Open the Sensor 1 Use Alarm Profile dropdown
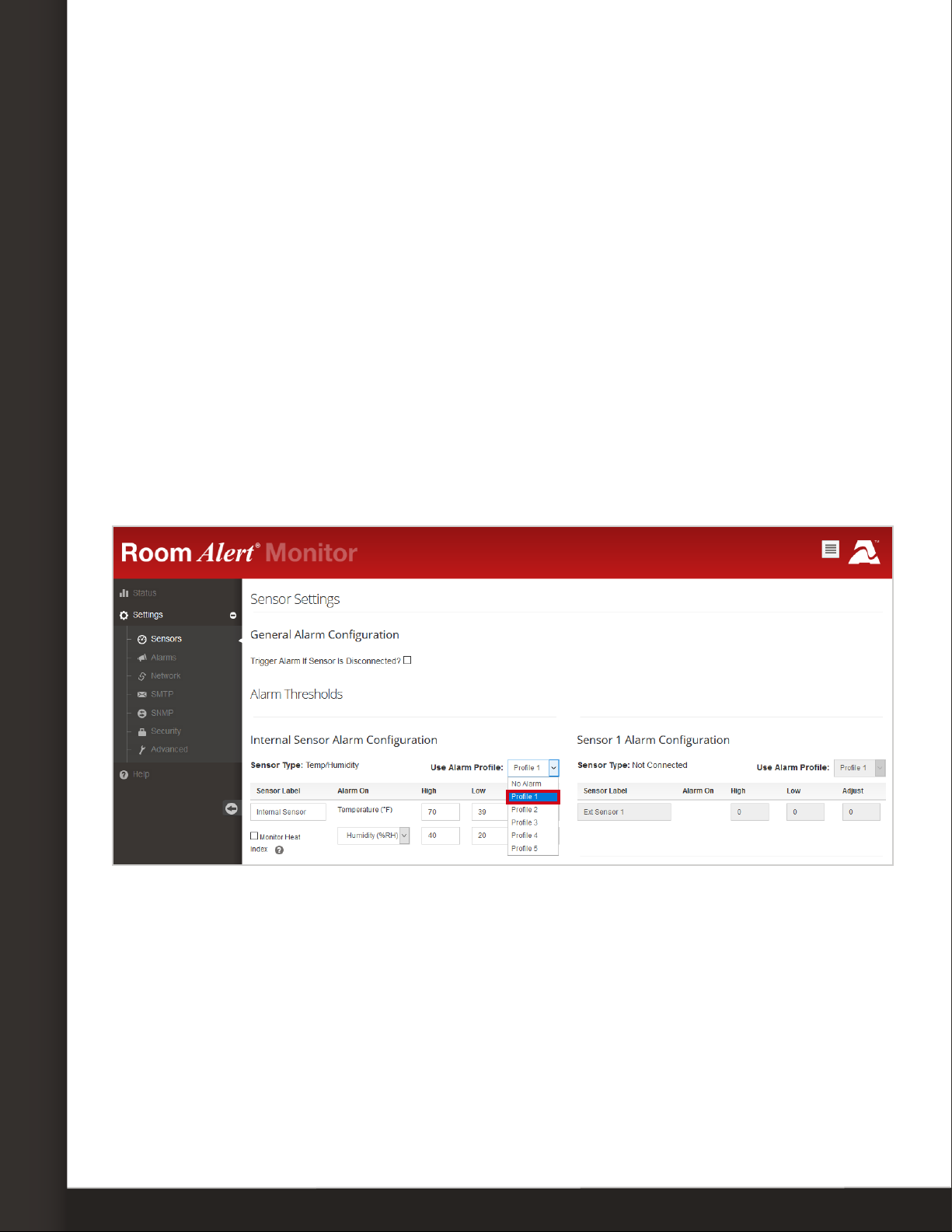 tap(860, 768)
